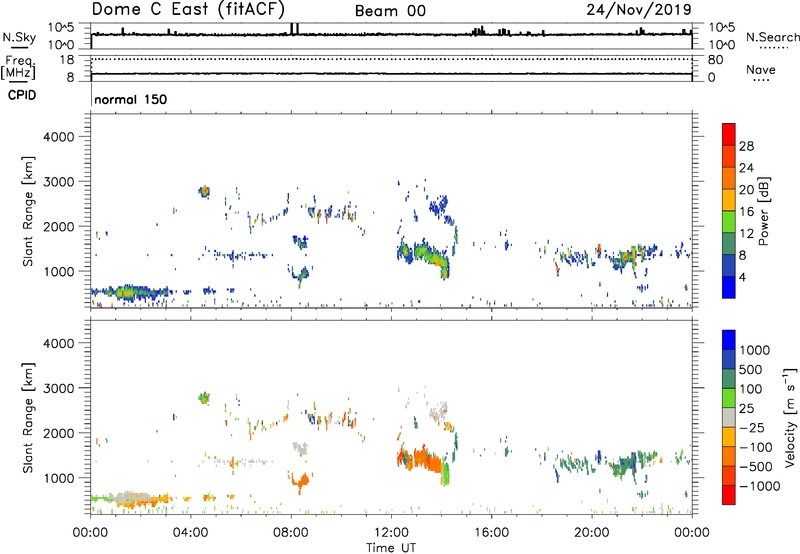Click the dotted line sample under Nave
The height and width of the screenshot is (554, 800).
tap(761, 81)
